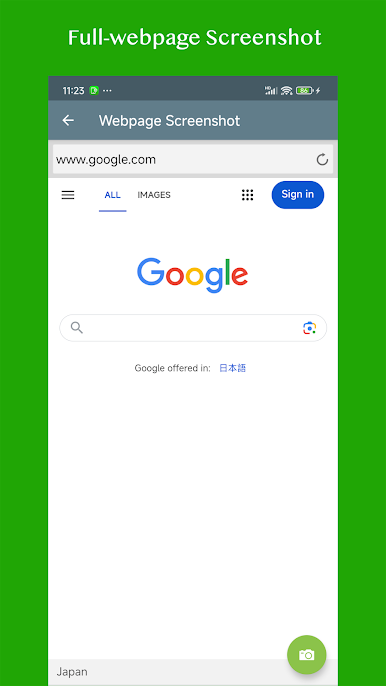Screen dimensions: 386x686
Task: Tap the battery indicator in the status bar
Action: coord(305,91)
